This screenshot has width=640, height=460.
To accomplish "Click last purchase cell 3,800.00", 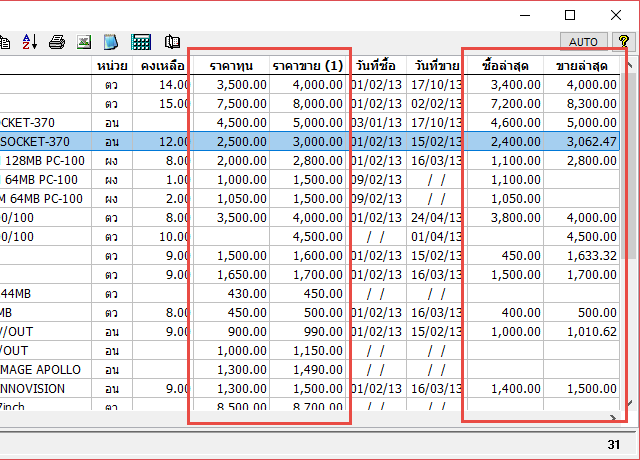I will [505, 218].
